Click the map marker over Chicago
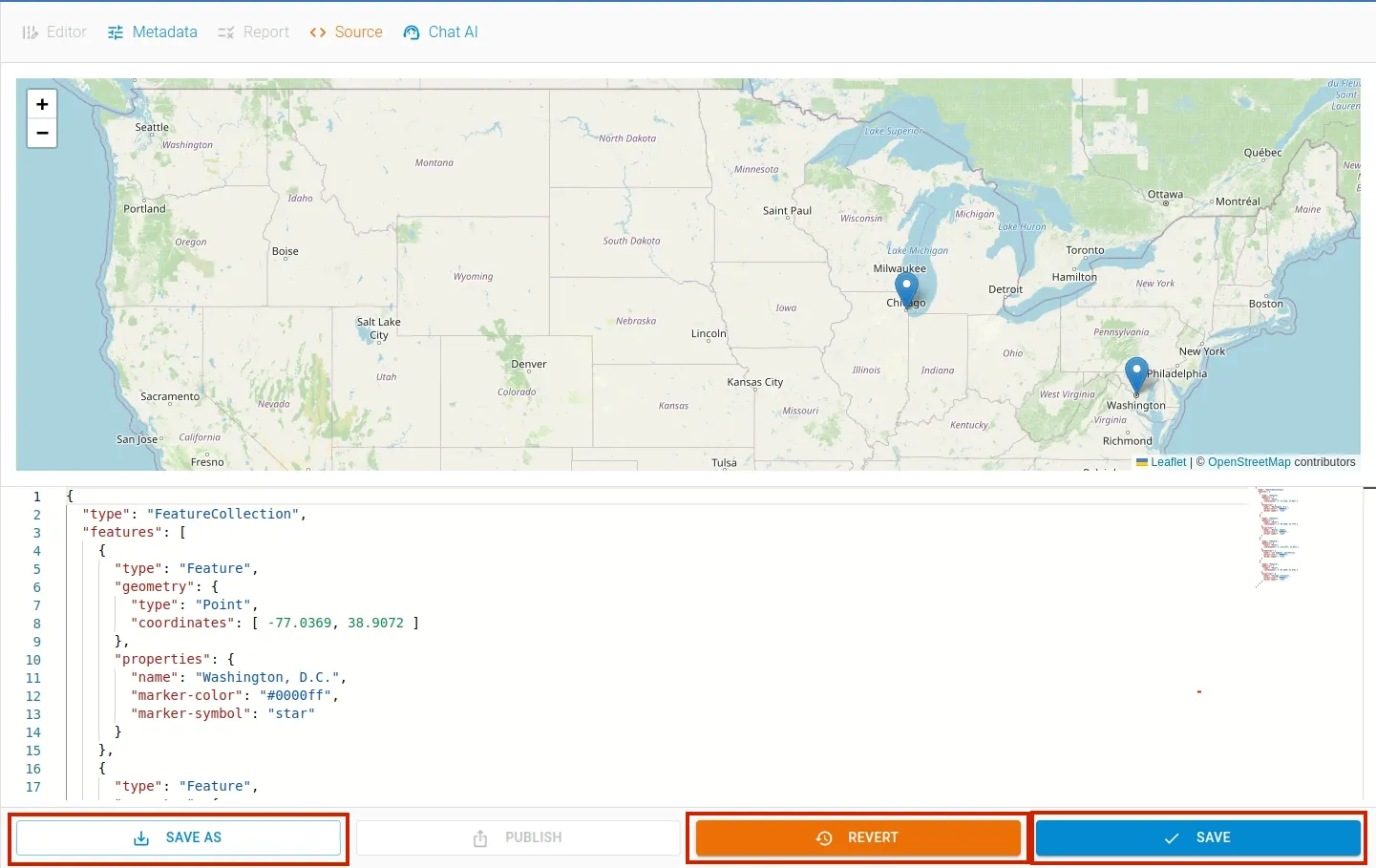Viewport: 1376px width, 868px height. [906, 289]
